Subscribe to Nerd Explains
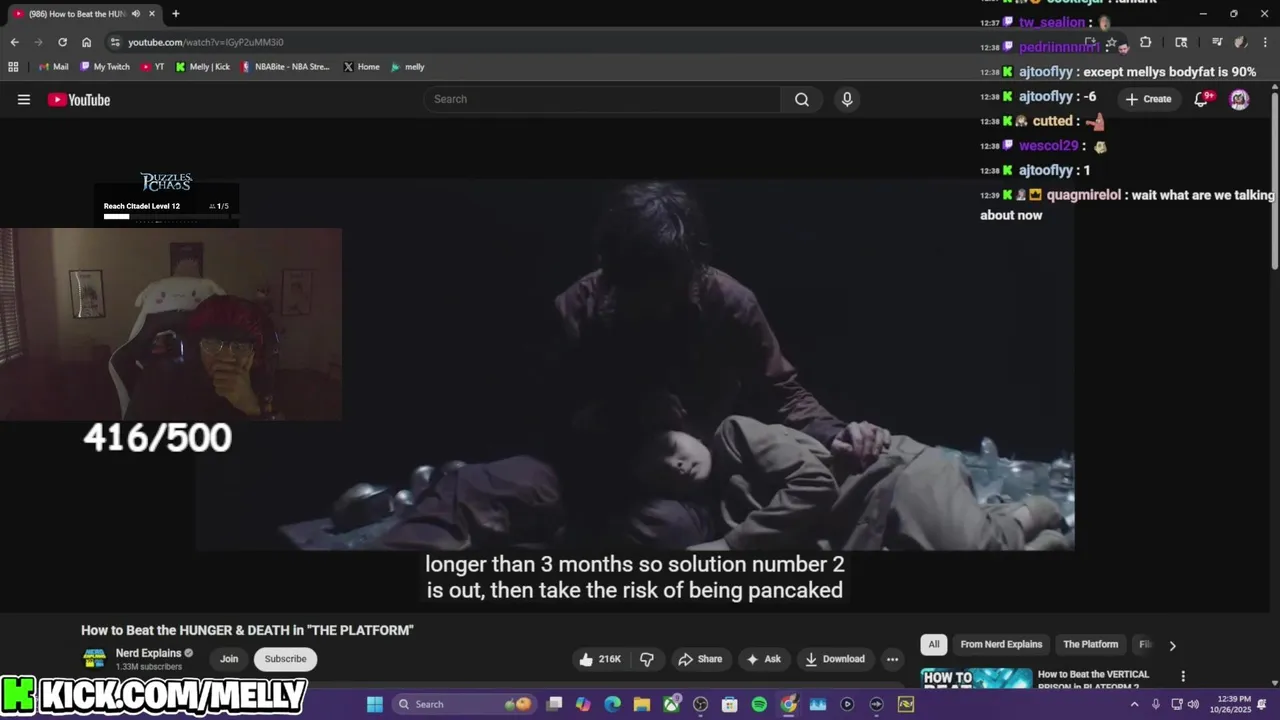Screen dimensions: 1280x720 [x=285, y=659]
